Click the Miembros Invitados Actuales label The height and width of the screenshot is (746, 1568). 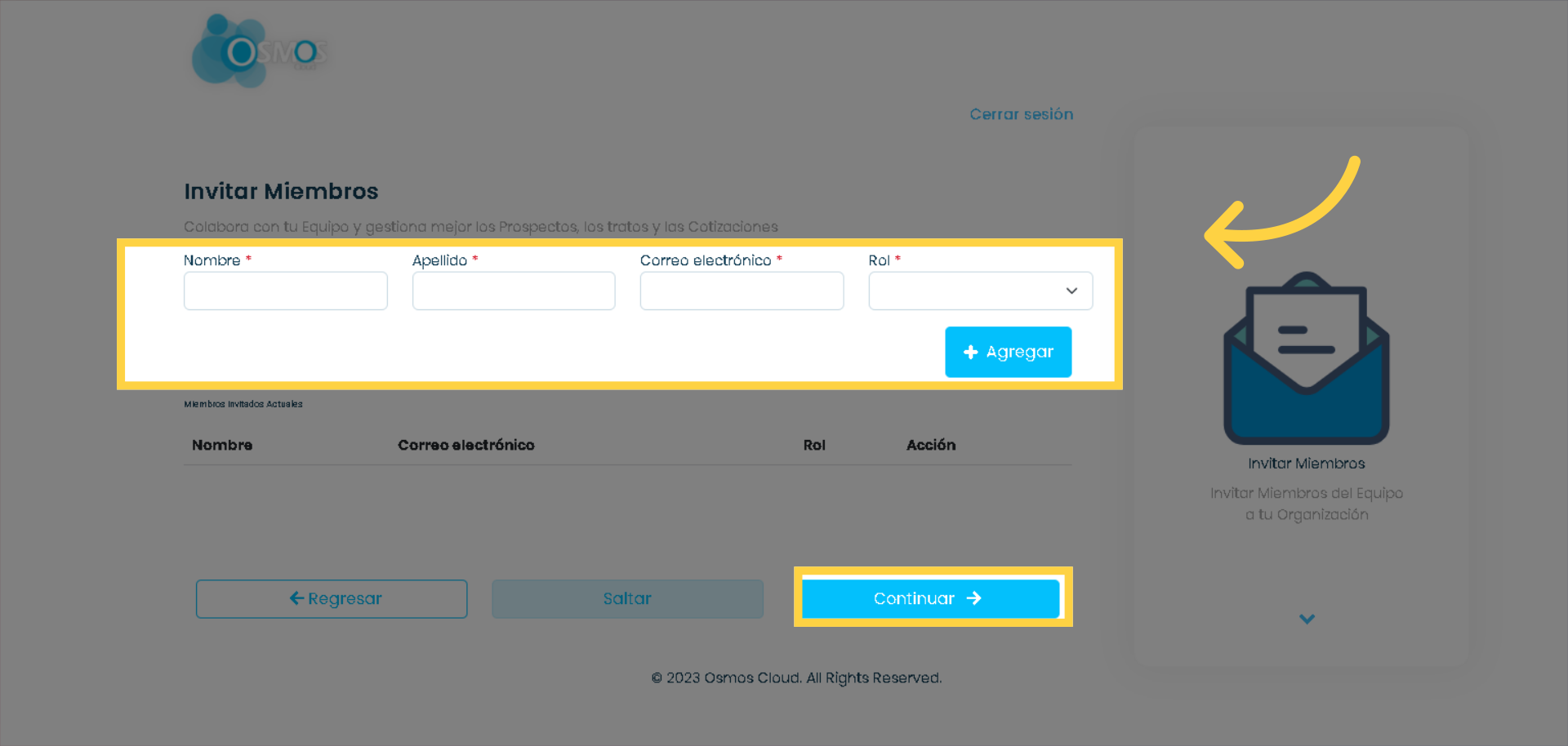[243, 404]
